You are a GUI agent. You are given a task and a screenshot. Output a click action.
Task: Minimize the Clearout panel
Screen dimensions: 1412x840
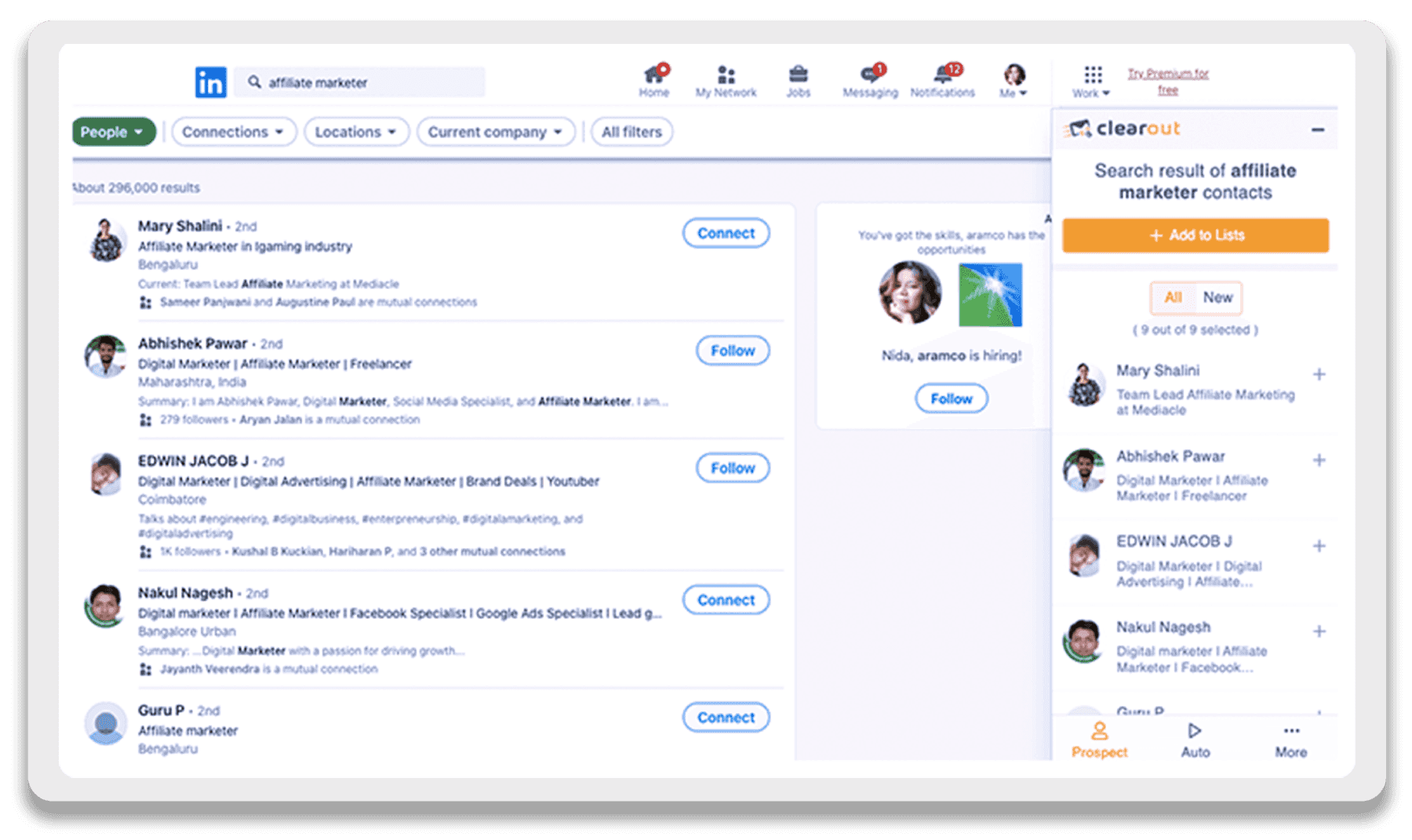[1318, 129]
